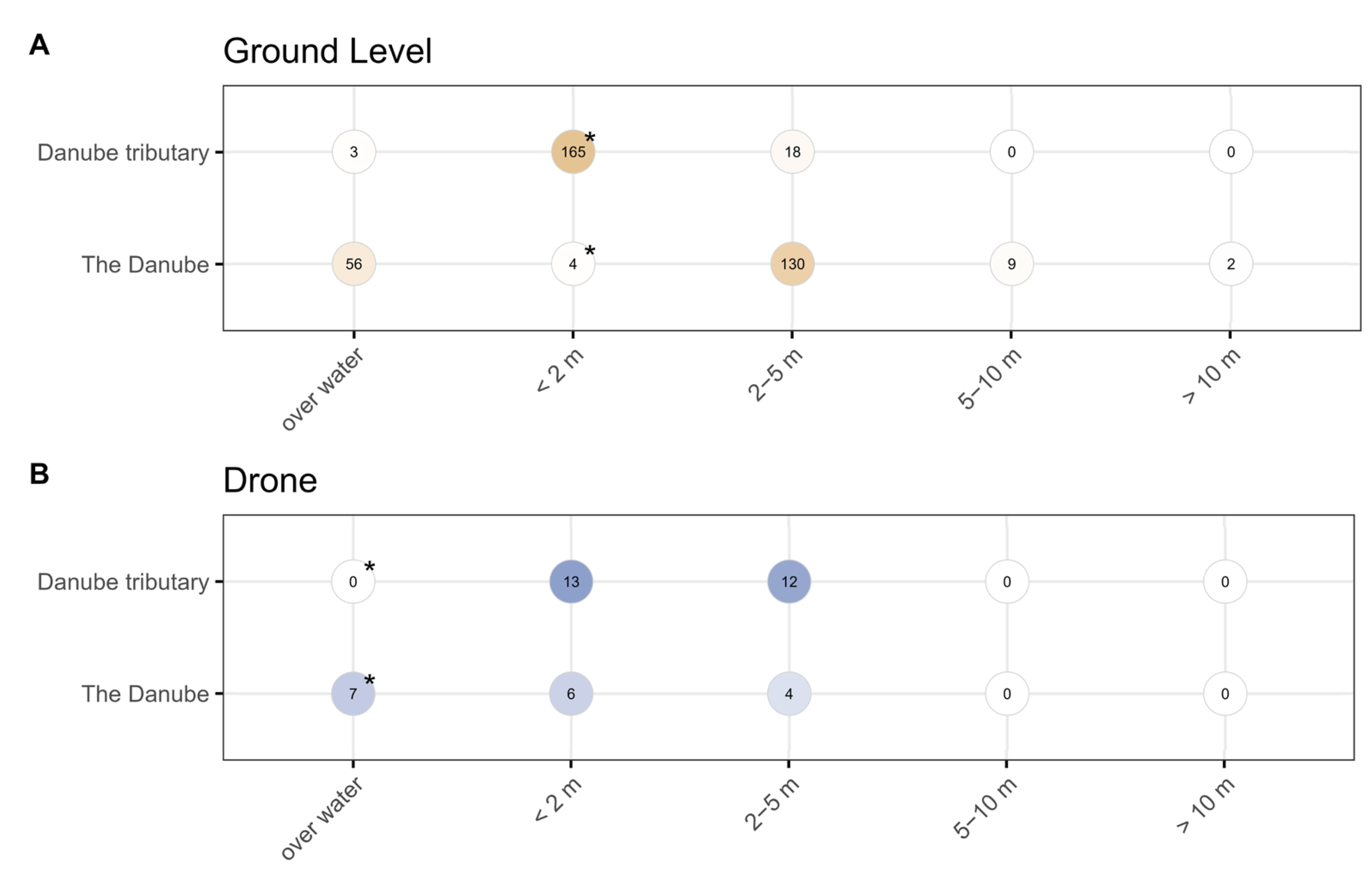Click the Drone bubble showing value 6
1372x873 pixels.
pos(571,694)
